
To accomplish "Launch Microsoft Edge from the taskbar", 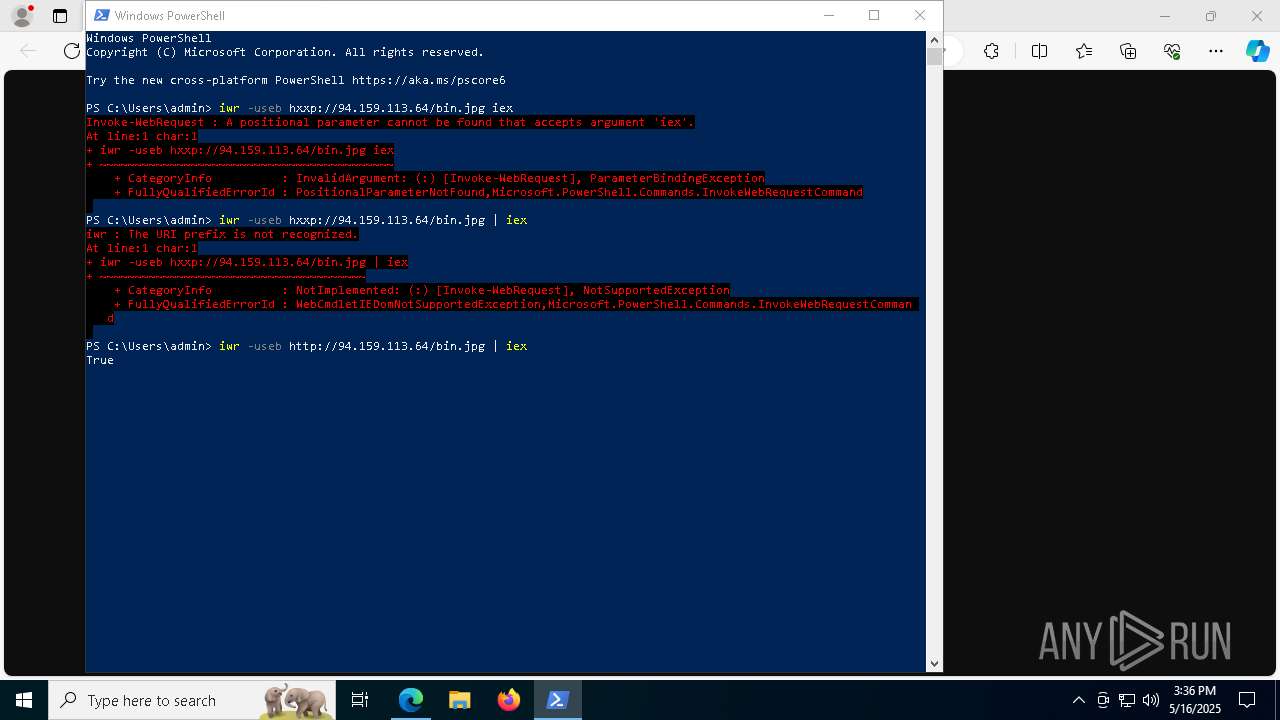I will tap(411, 700).
